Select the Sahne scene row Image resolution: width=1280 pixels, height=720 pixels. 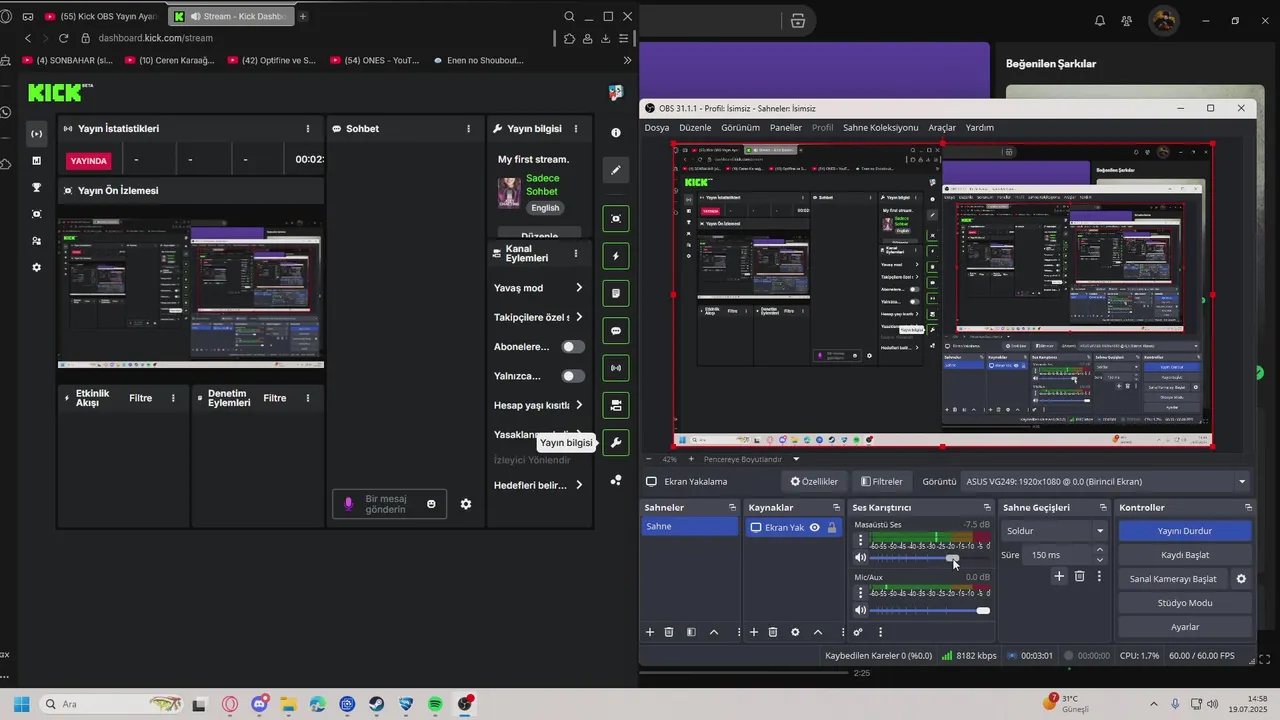(x=691, y=527)
